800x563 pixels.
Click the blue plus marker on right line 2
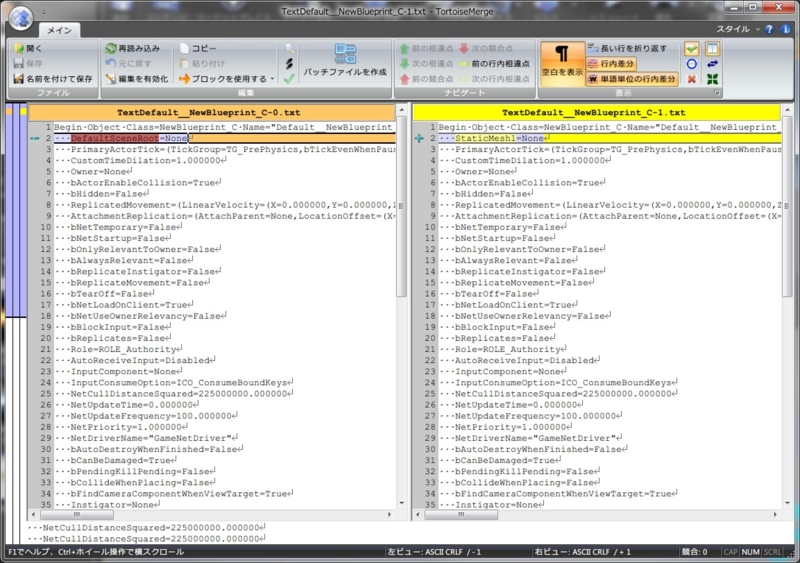pos(419,138)
